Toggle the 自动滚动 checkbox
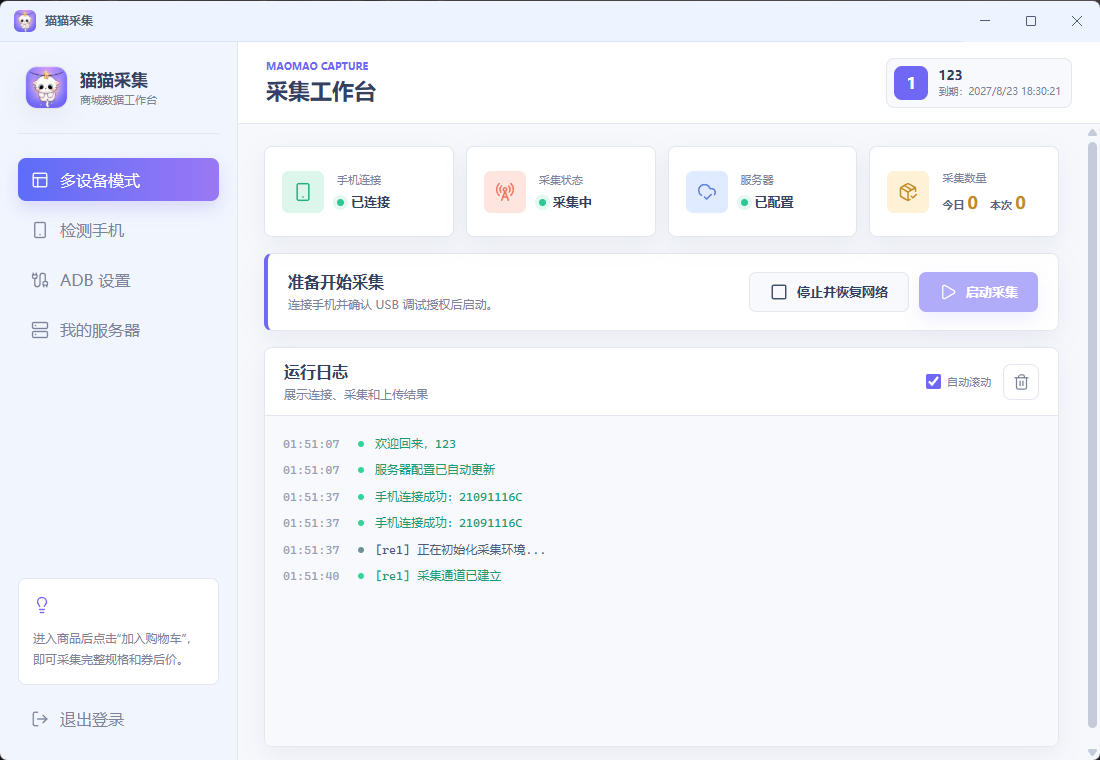The image size is (1100, 760). click(x=933, y=382)
